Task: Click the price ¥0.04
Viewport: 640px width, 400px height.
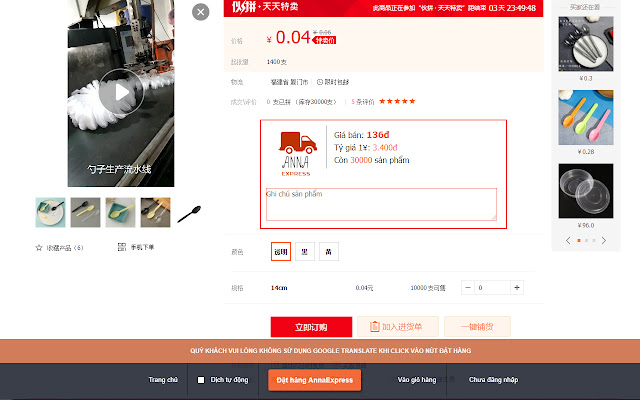Action: [x=289, y=38]
